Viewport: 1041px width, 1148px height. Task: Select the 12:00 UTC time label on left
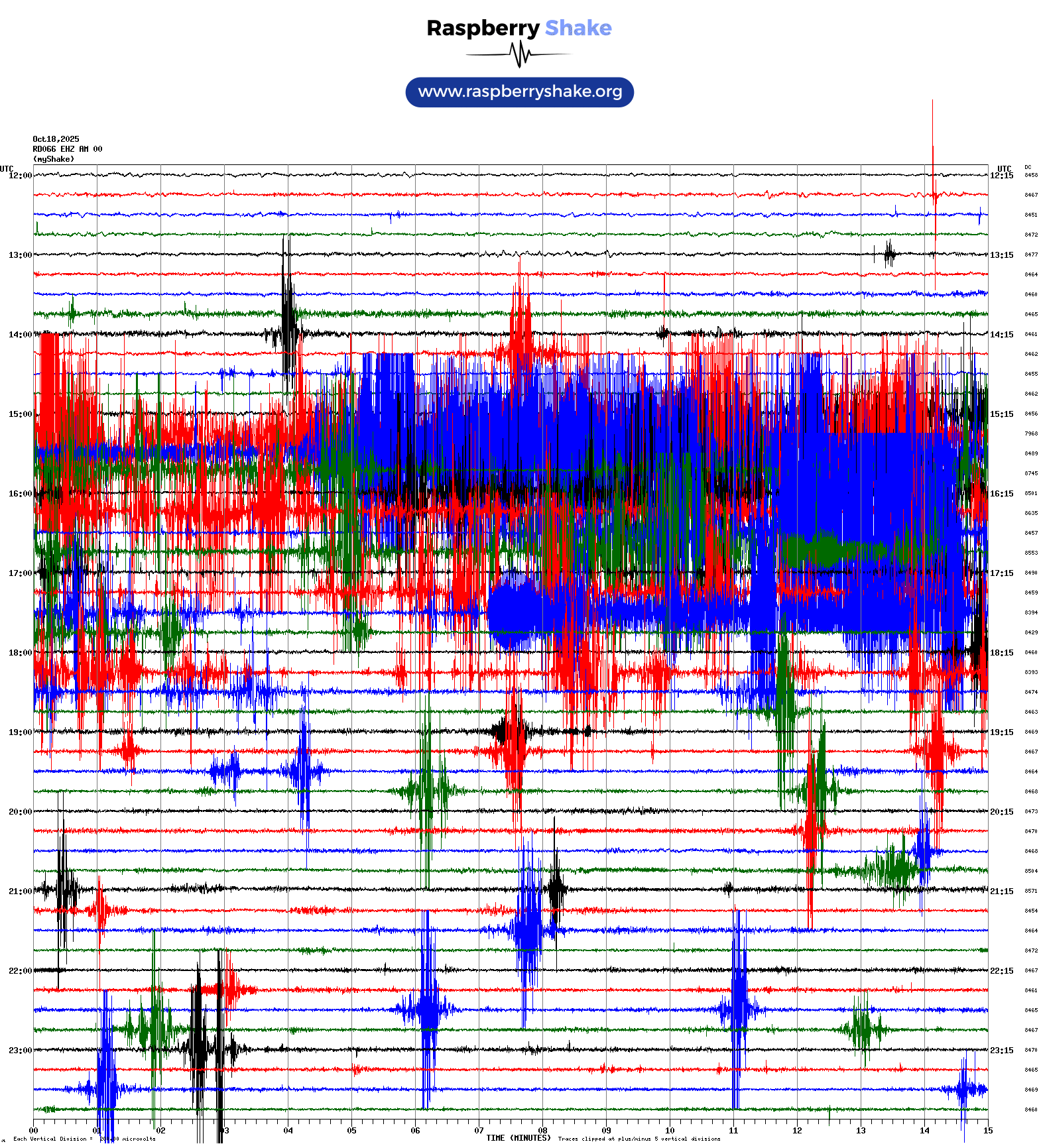pyautogui.click(x=20, y=176)
